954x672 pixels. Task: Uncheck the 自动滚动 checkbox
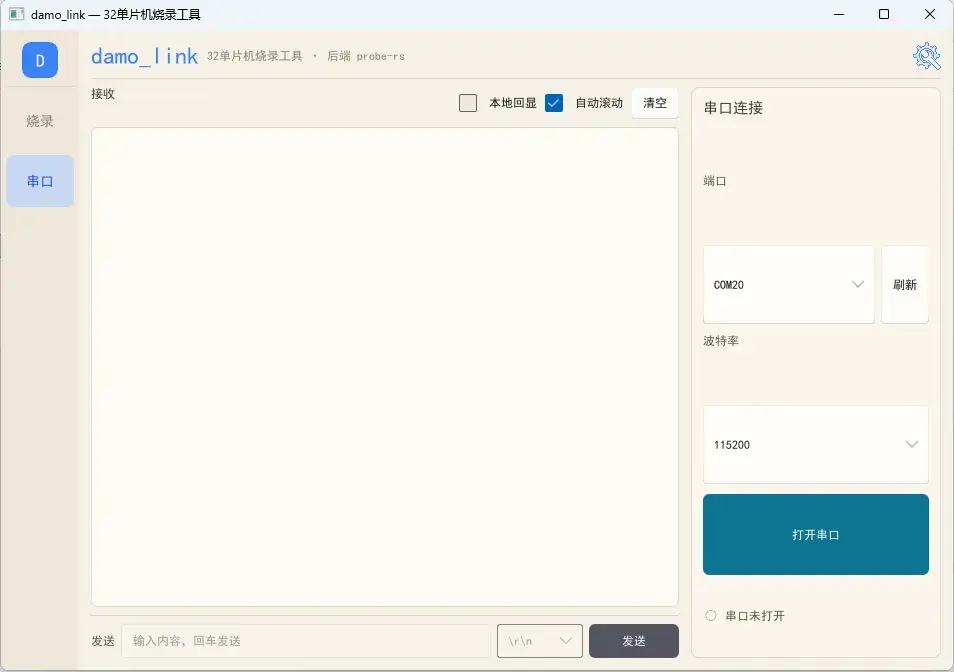[x=554, y=103]
